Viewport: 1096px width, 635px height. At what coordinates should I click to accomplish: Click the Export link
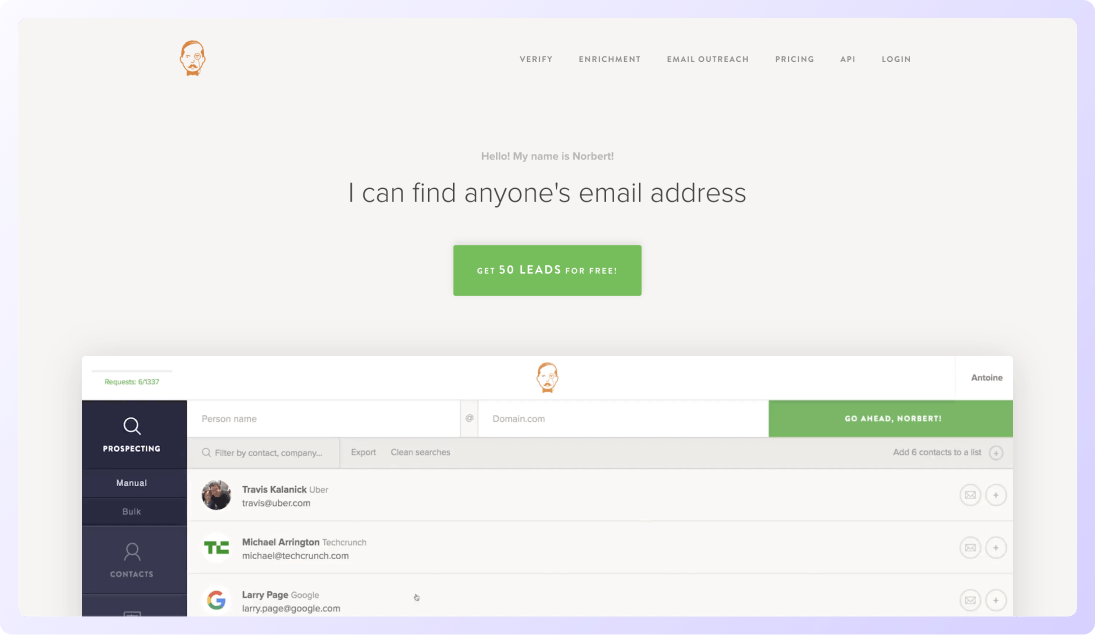point(363,453)
